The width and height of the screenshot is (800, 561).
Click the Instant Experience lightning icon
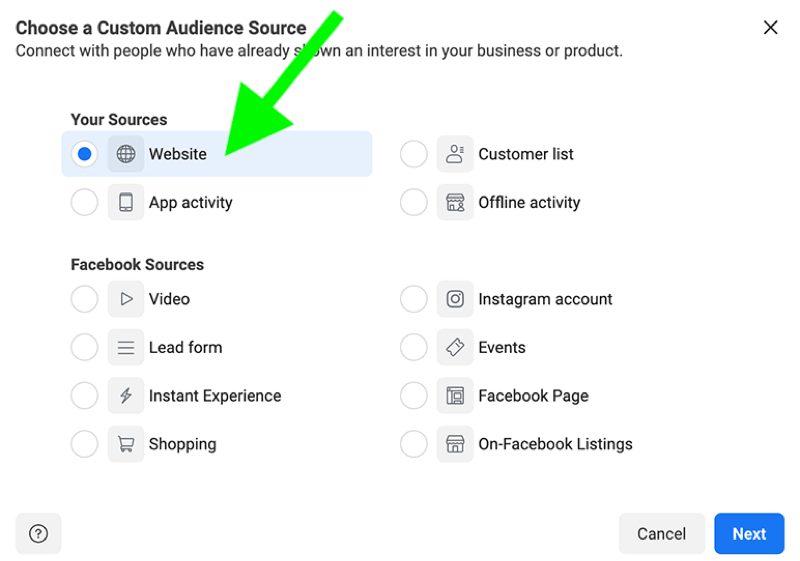click(x=126, y=396)
